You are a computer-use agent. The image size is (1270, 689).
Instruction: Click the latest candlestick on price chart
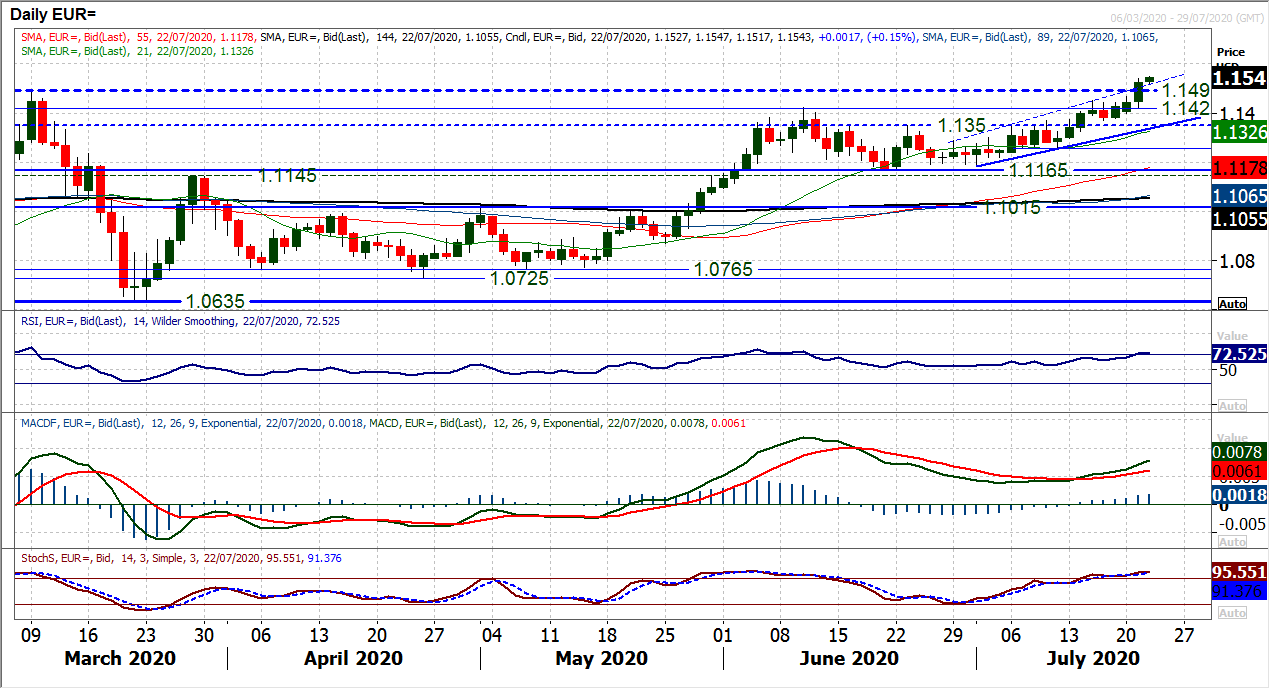click(x=1150, y=79)
